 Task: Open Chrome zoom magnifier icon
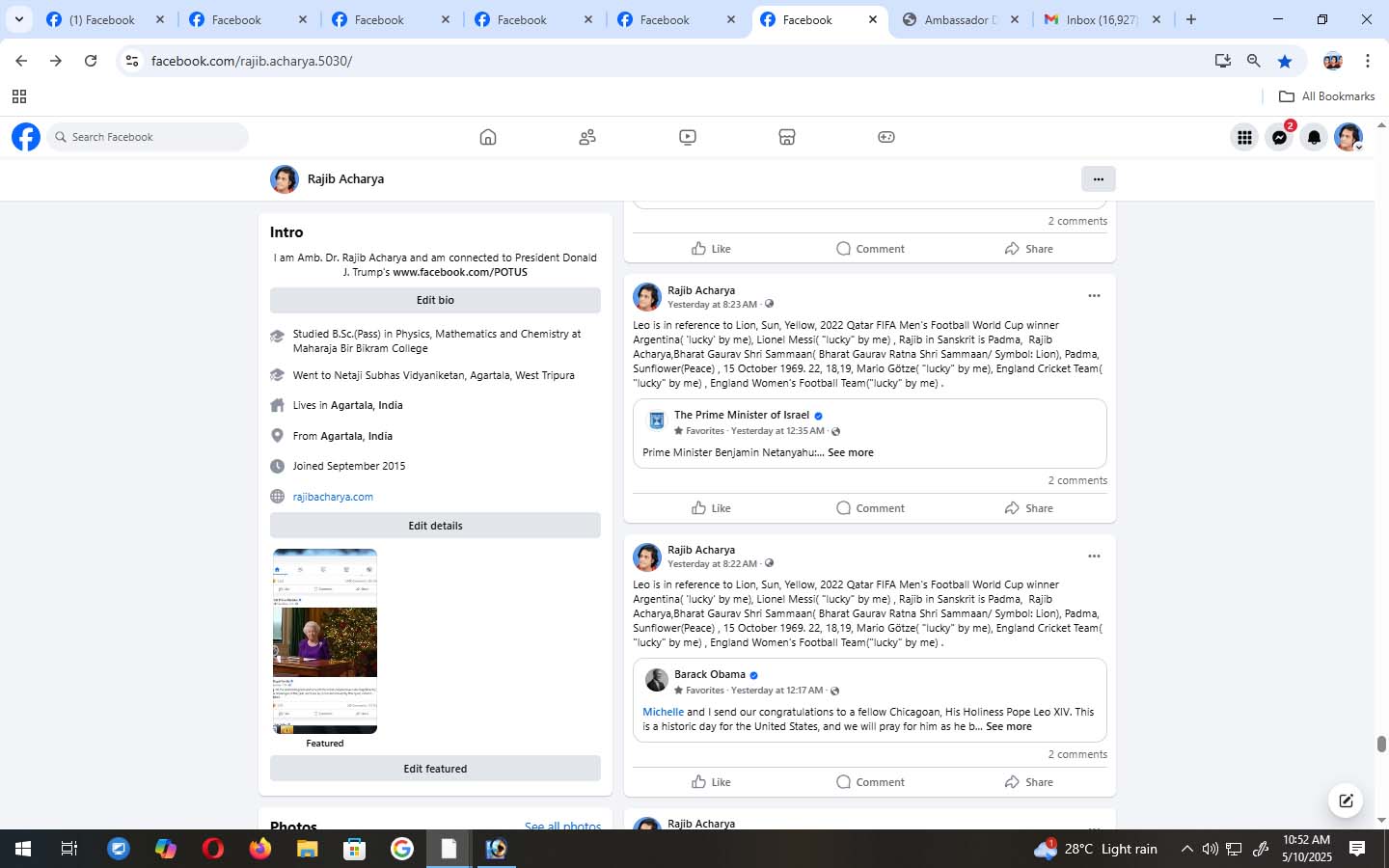click(1254, 61)
